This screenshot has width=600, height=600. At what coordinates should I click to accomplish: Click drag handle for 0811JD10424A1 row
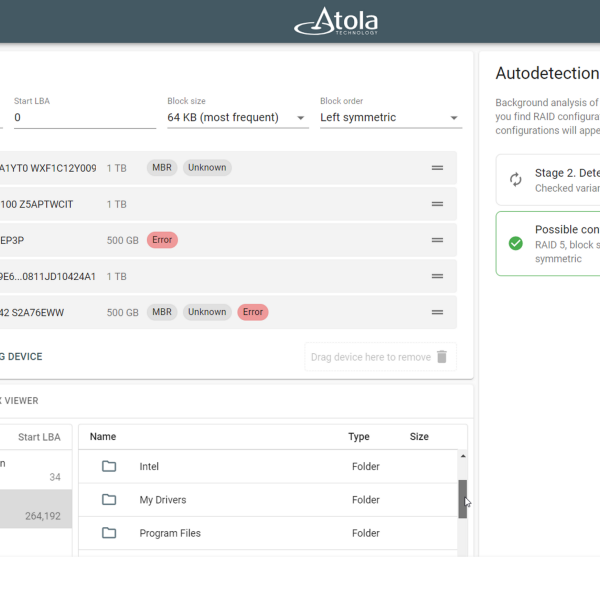tap(437, 276)
